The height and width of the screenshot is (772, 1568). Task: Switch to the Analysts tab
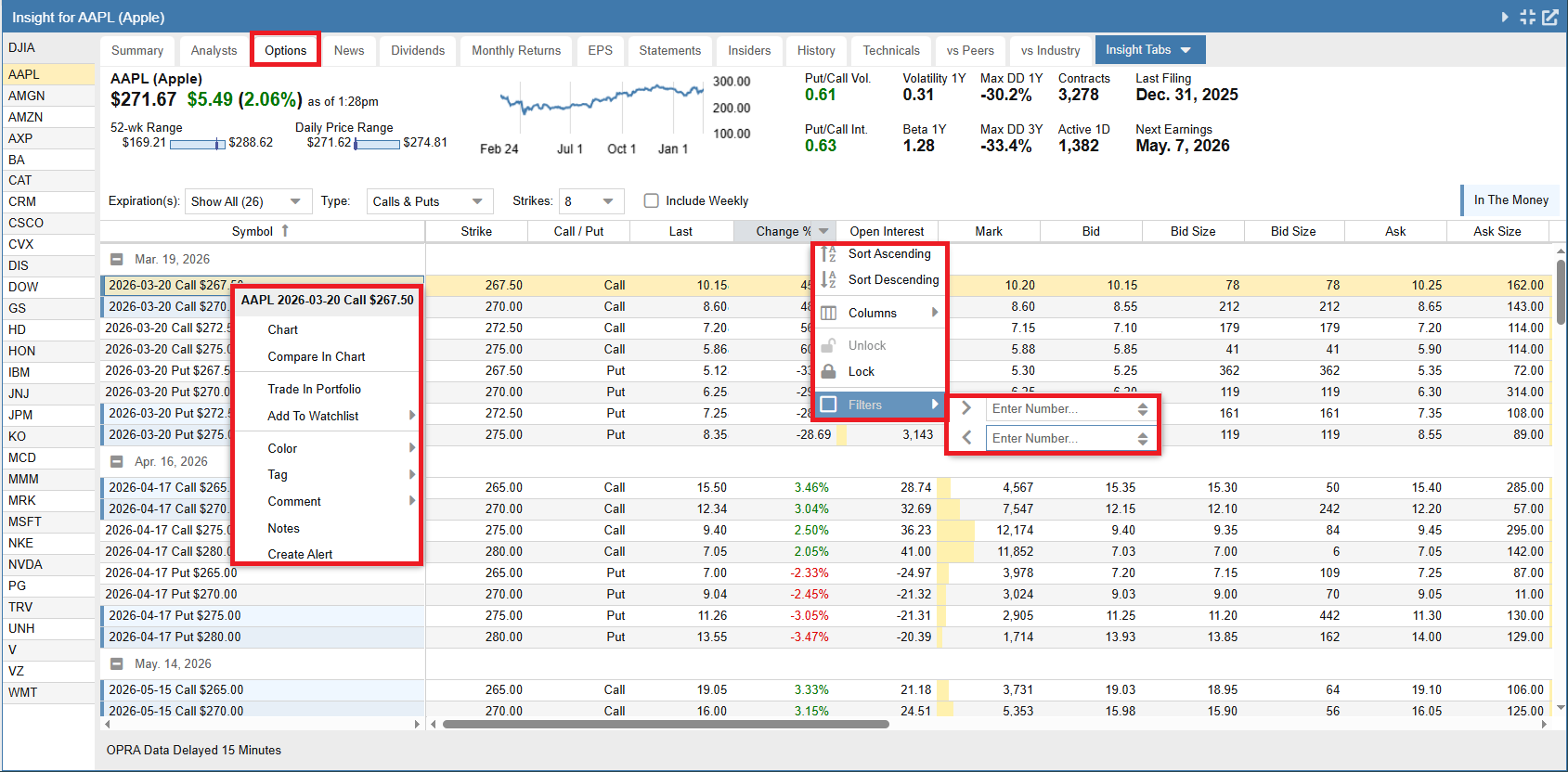click(x=214, y=50)
